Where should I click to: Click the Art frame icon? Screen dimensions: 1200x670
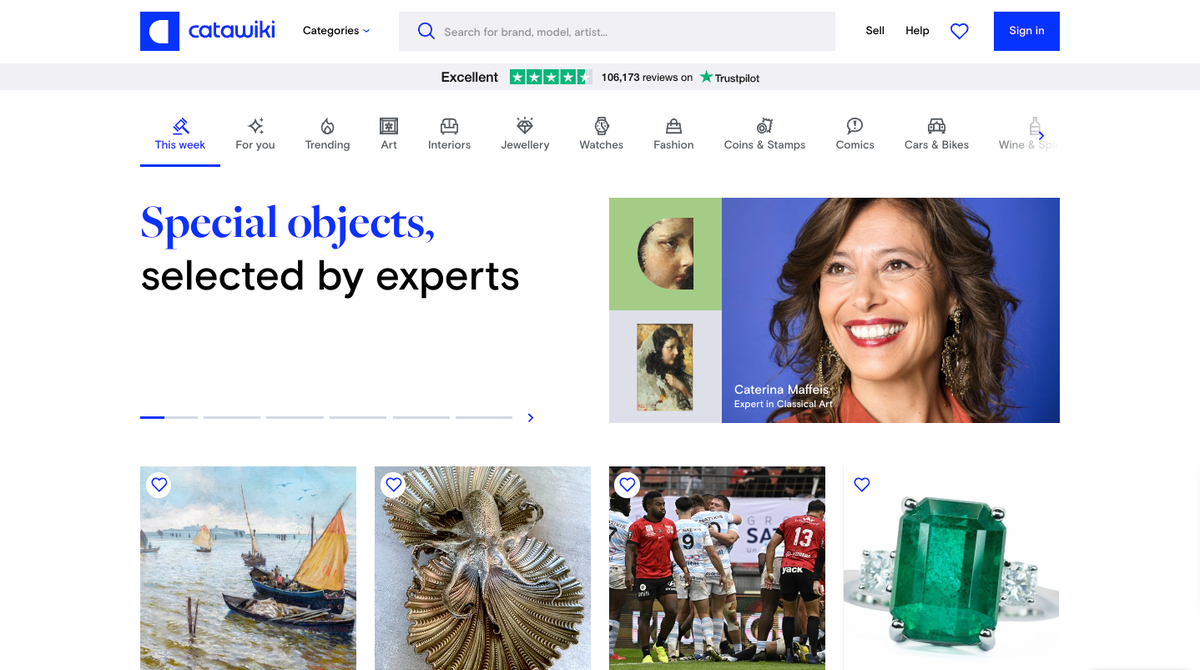pyautogui.click(x=389, y=126)
